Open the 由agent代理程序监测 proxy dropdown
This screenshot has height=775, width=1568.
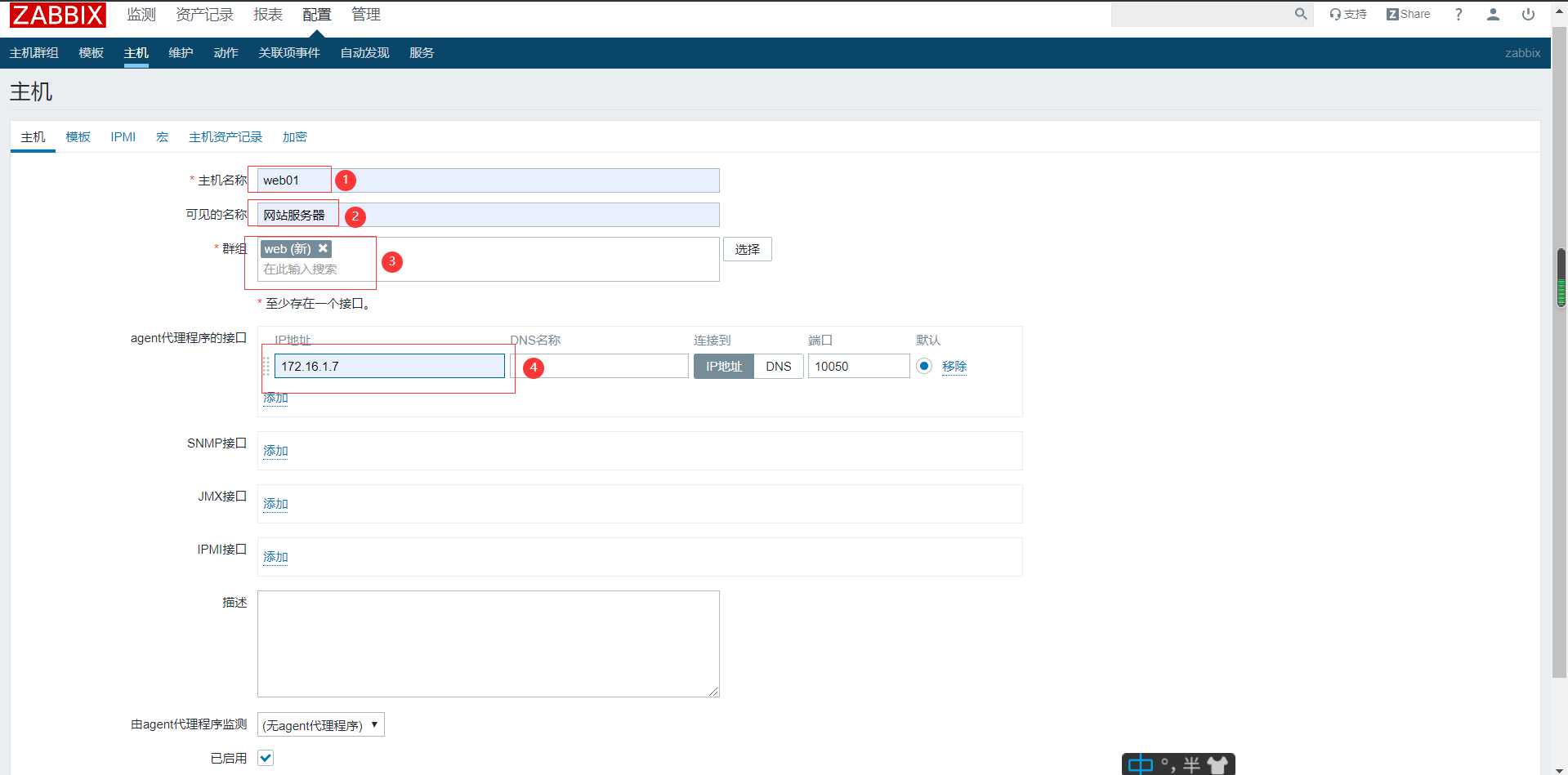pyautogui.click(x=321, y=724)
